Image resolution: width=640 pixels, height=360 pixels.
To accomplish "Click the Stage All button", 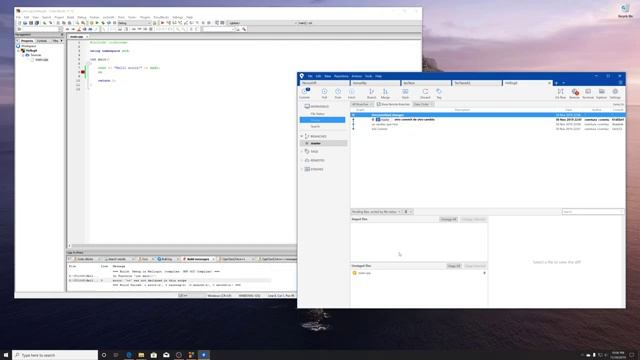I will point(453,266).
